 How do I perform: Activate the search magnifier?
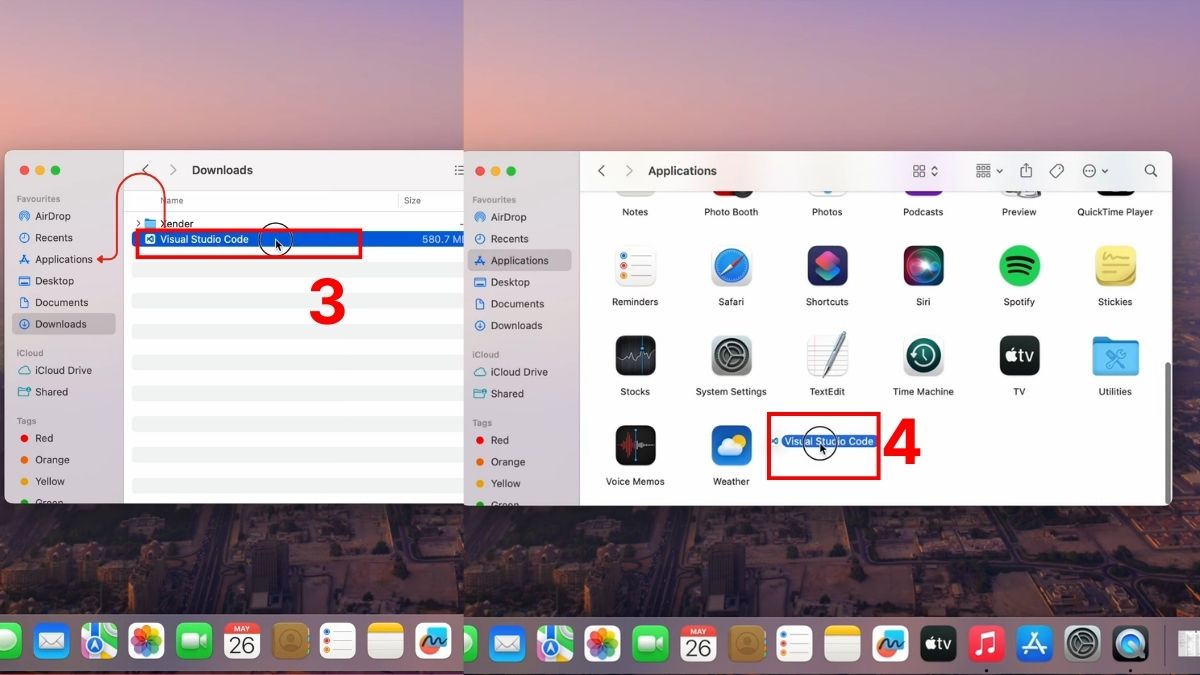[x=1150, y=171]
